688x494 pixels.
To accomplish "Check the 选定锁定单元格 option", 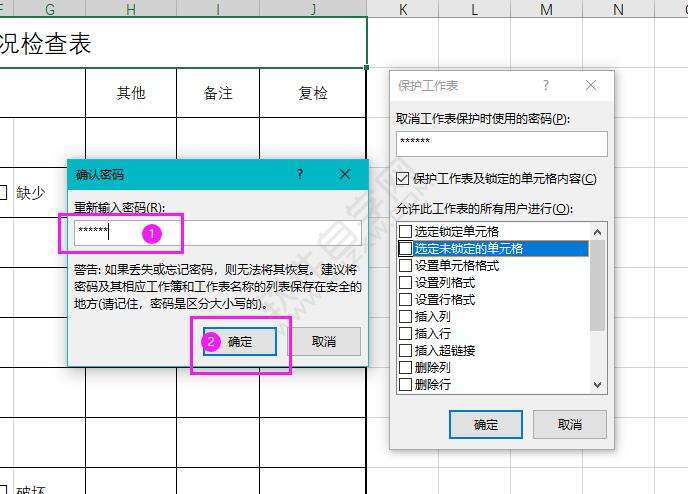I will (405, 231).
